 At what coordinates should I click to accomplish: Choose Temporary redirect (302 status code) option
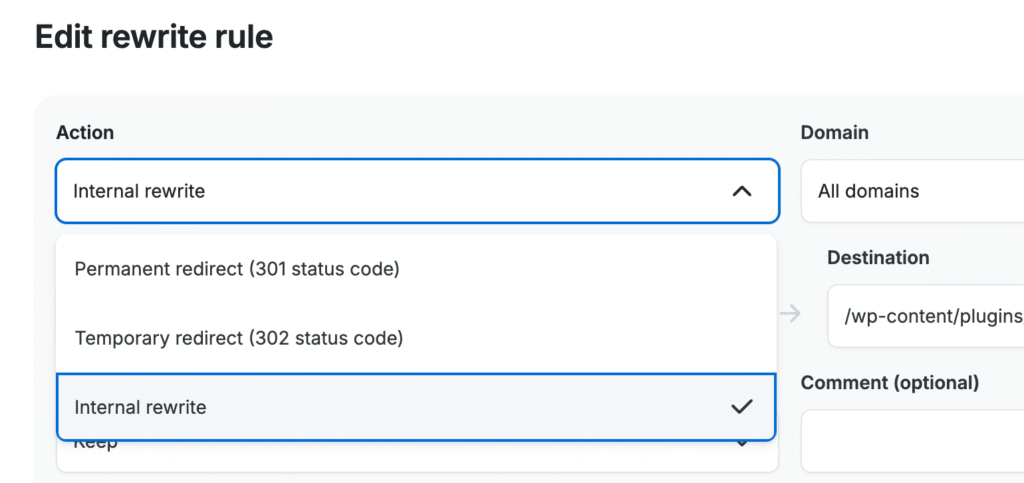click(x=239, y=338)
